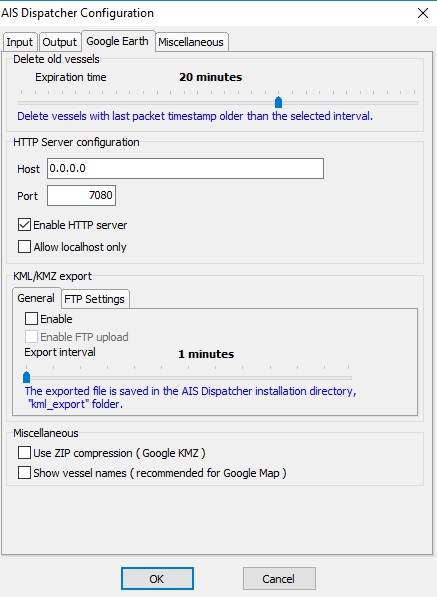Select the General sub-tab in KML/KMZ export

click(36, 298)
